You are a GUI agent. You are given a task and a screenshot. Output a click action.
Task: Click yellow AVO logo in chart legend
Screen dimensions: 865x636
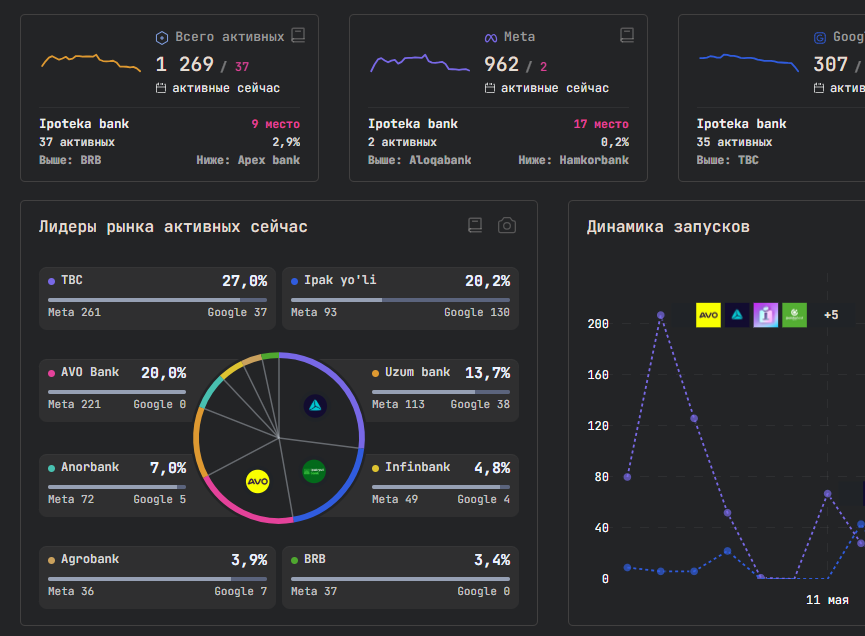pyautogui.click(x=708, y=315)
